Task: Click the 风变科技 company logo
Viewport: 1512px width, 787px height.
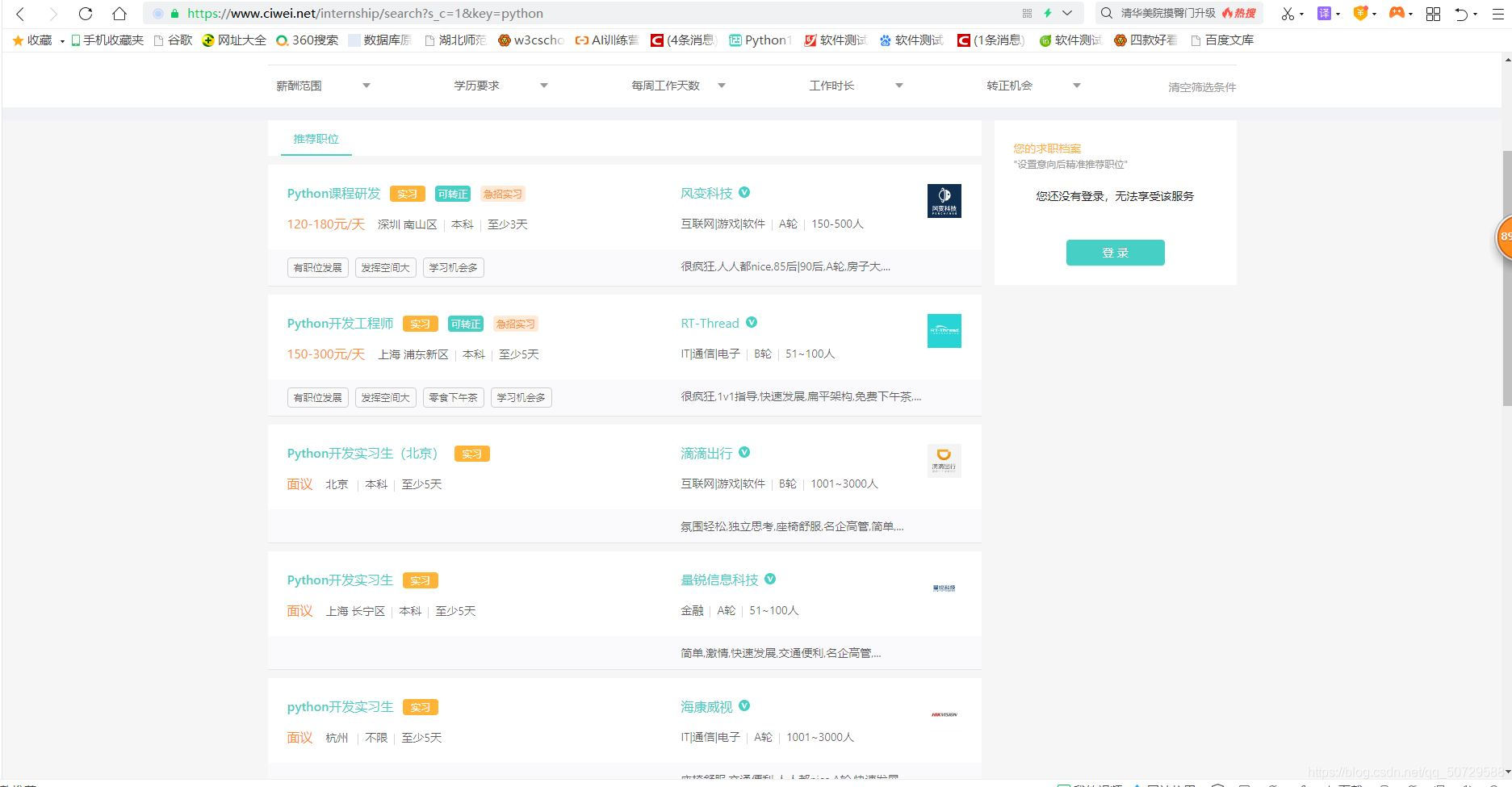Action: click(x=944, y=201)
